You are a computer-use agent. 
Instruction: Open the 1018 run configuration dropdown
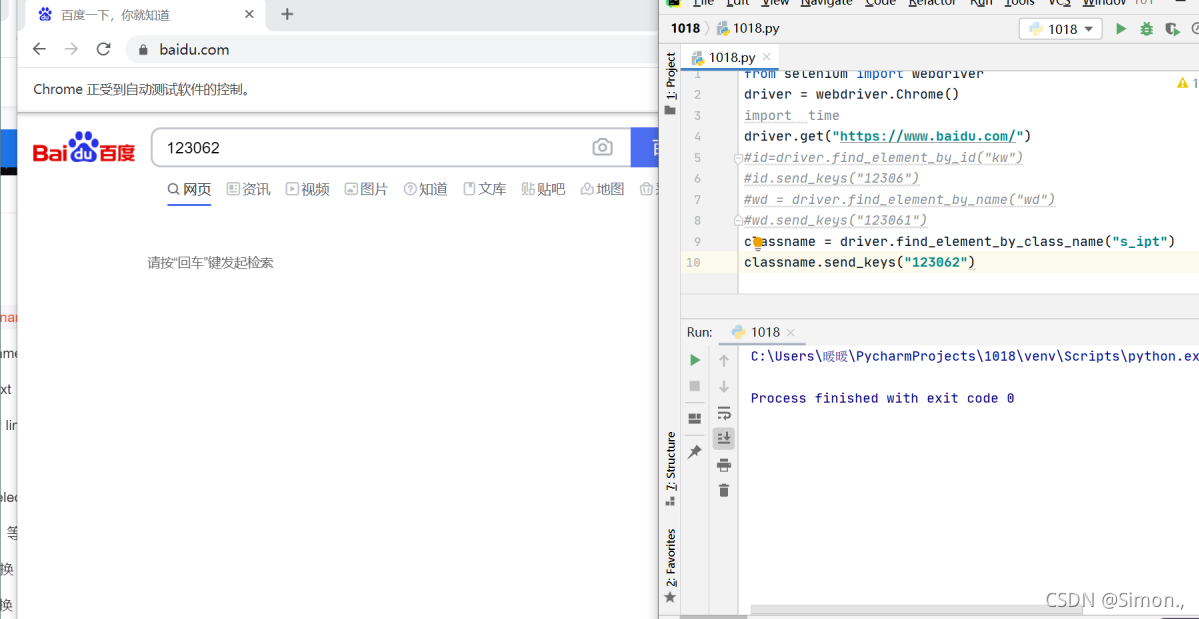tap(1061, 29)
